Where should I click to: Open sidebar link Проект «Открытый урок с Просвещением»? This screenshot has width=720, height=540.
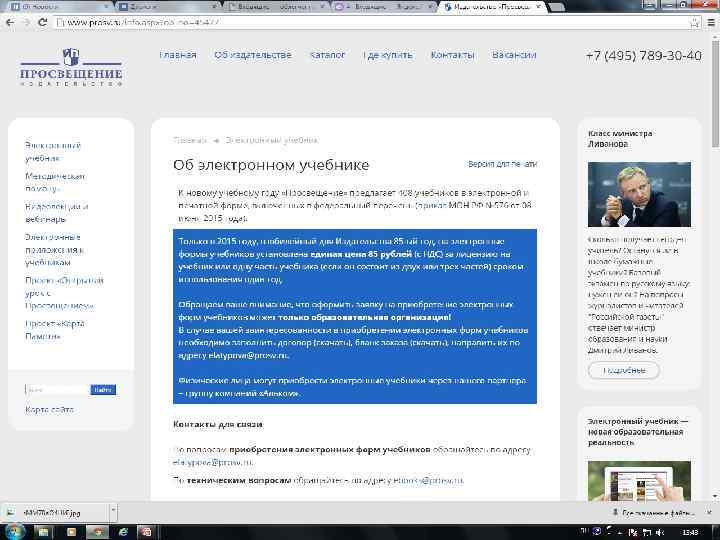point(64,293)
